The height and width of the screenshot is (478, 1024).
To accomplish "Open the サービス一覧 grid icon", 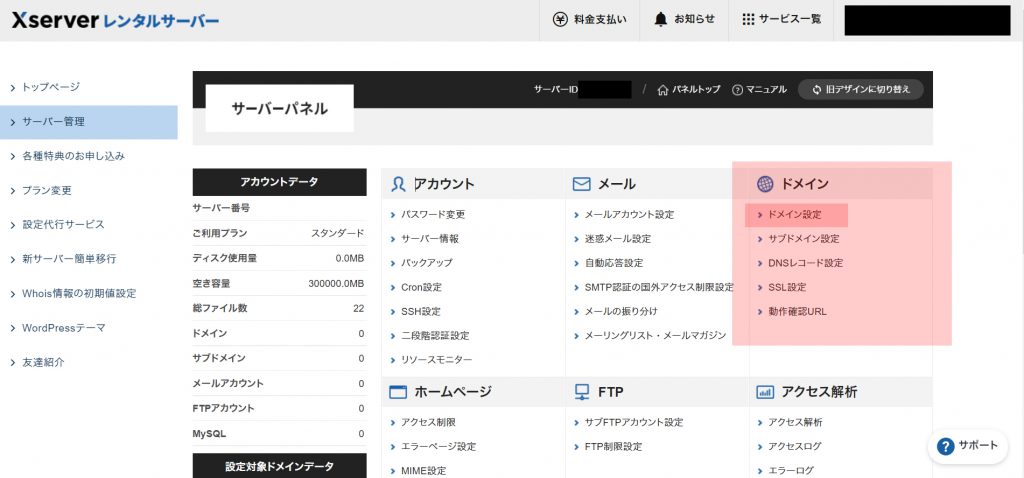I will pyautogui.click(x=749, y=20).
